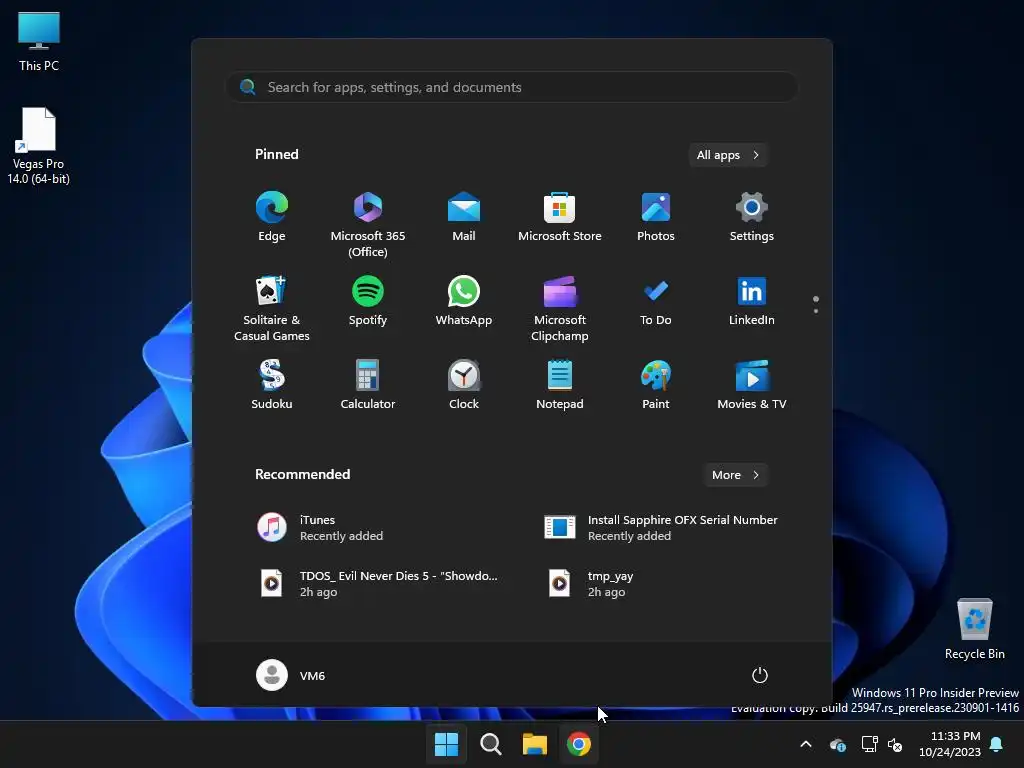Image resolution: width=1024 pixels, height=768 pixels.
Task: Launch Microsoft 365 (Office)
Action: [x=368, y=225]
